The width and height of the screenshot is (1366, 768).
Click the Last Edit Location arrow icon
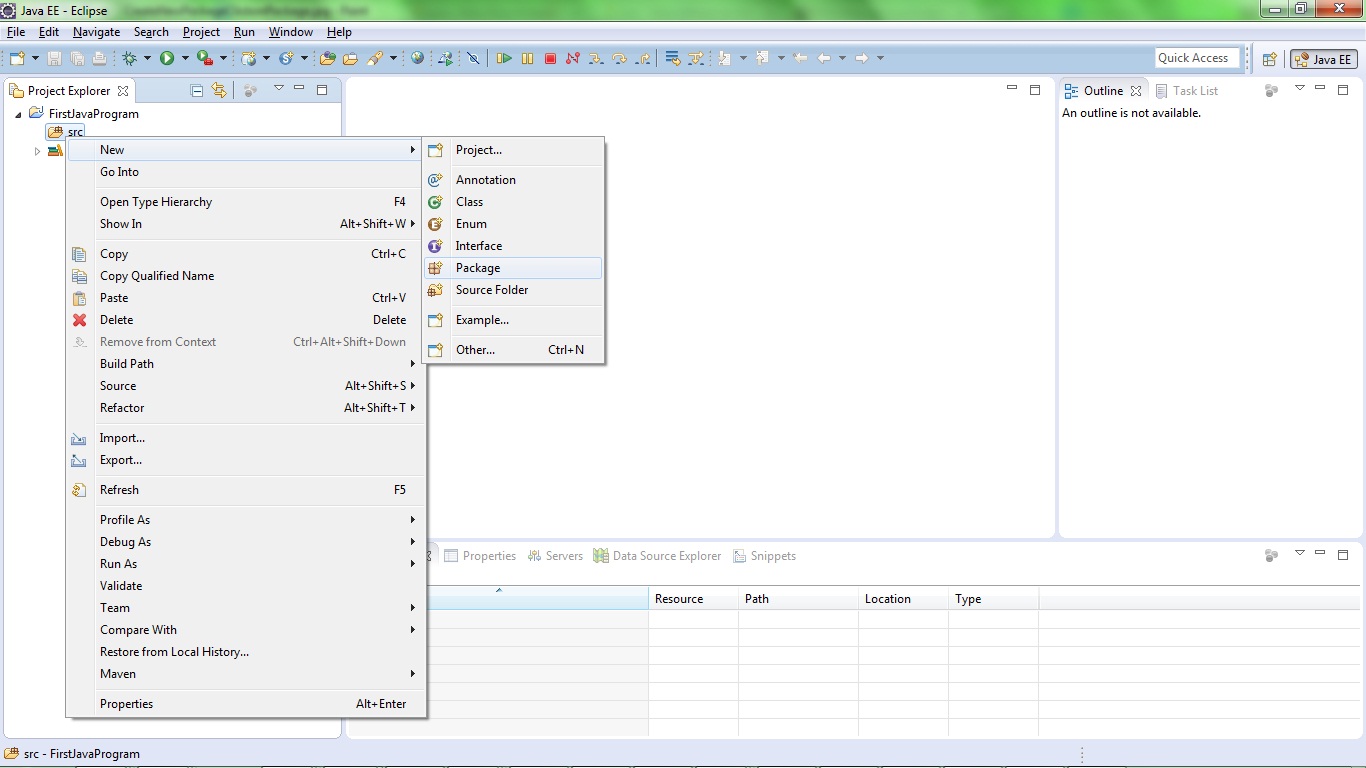800,59
